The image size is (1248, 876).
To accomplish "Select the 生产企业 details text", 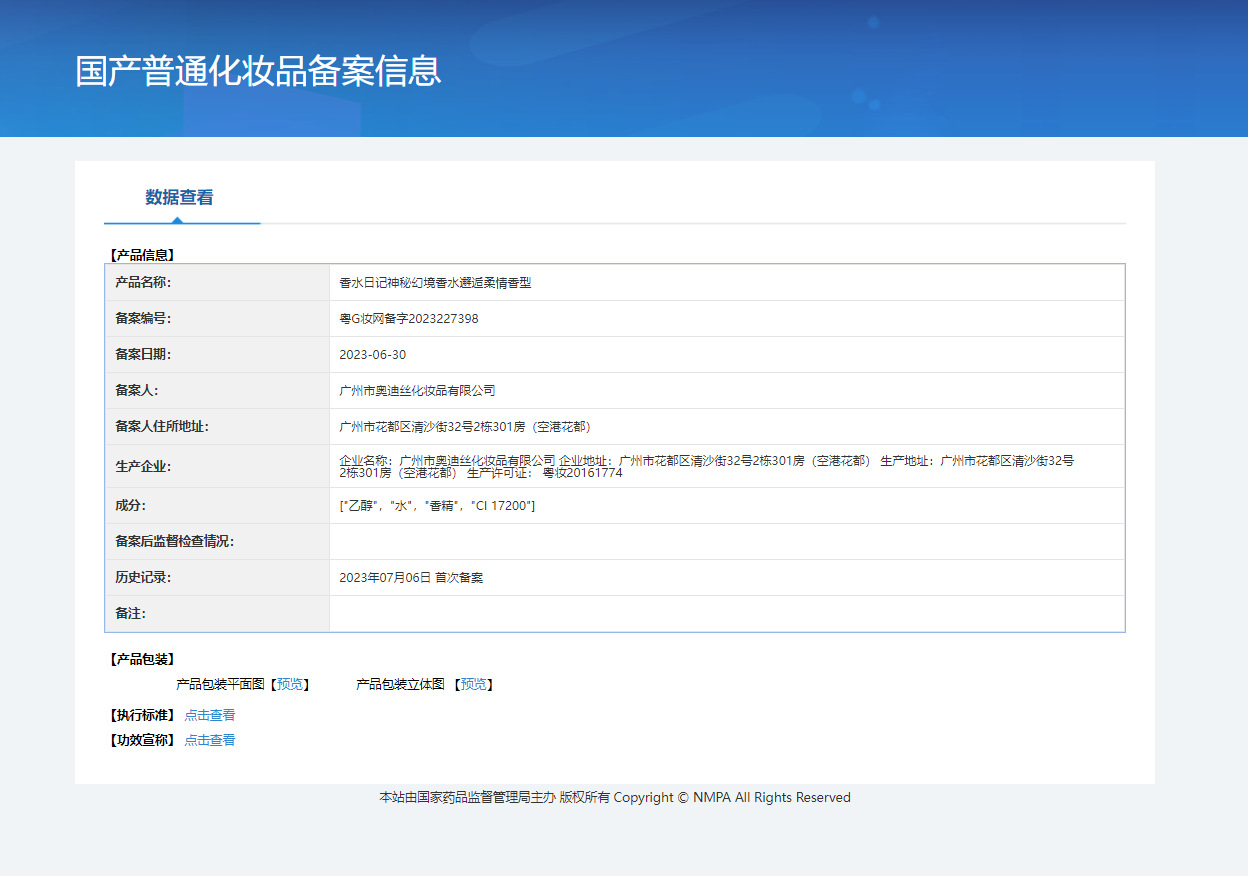I will (707, 466).
